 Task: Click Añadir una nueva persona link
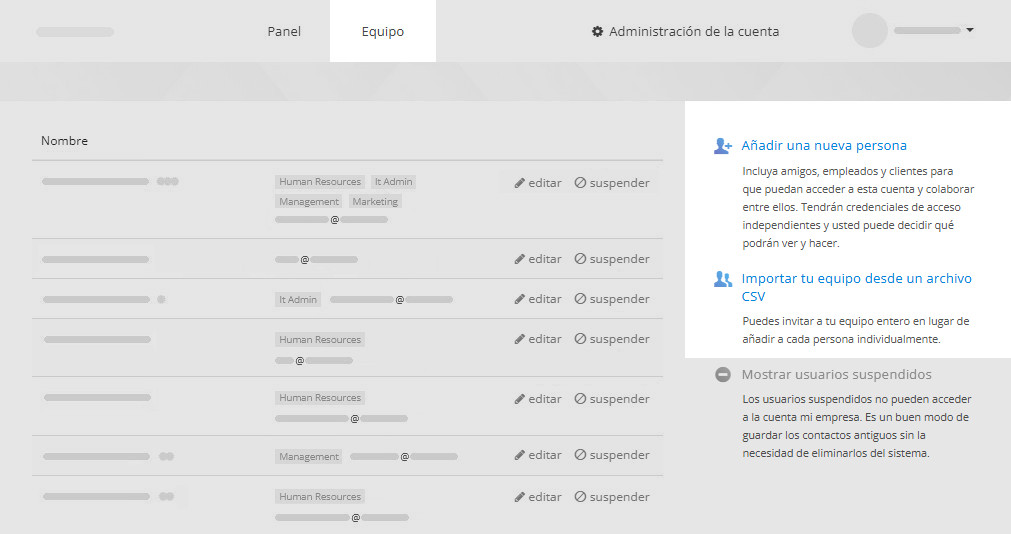click(x=824, y=146)
